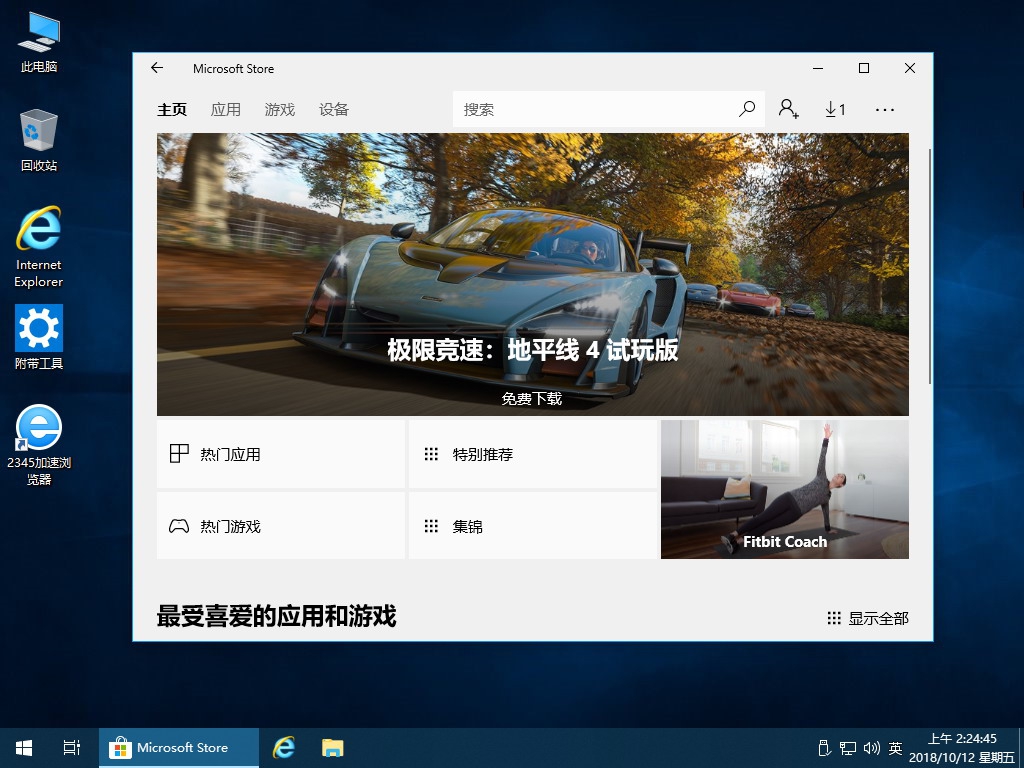
Task: Open the network tray icon
Action: click(x=848, y=748)
